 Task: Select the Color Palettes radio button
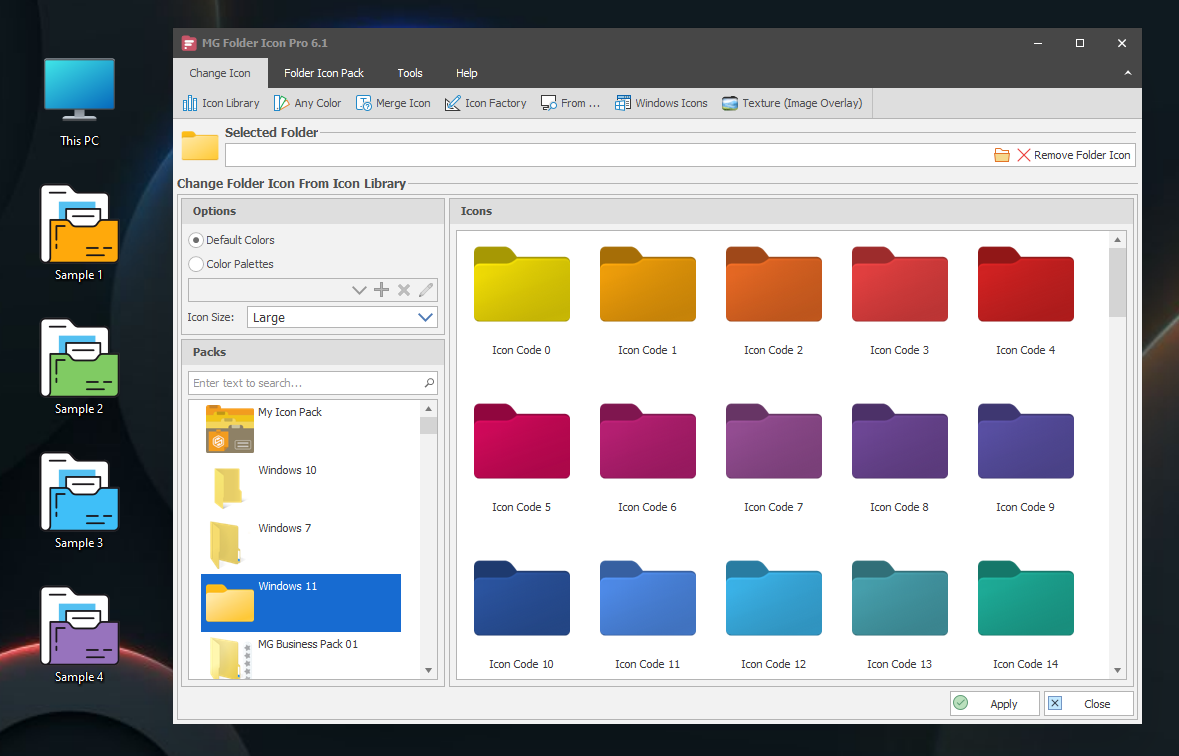(x=196, y=264)
